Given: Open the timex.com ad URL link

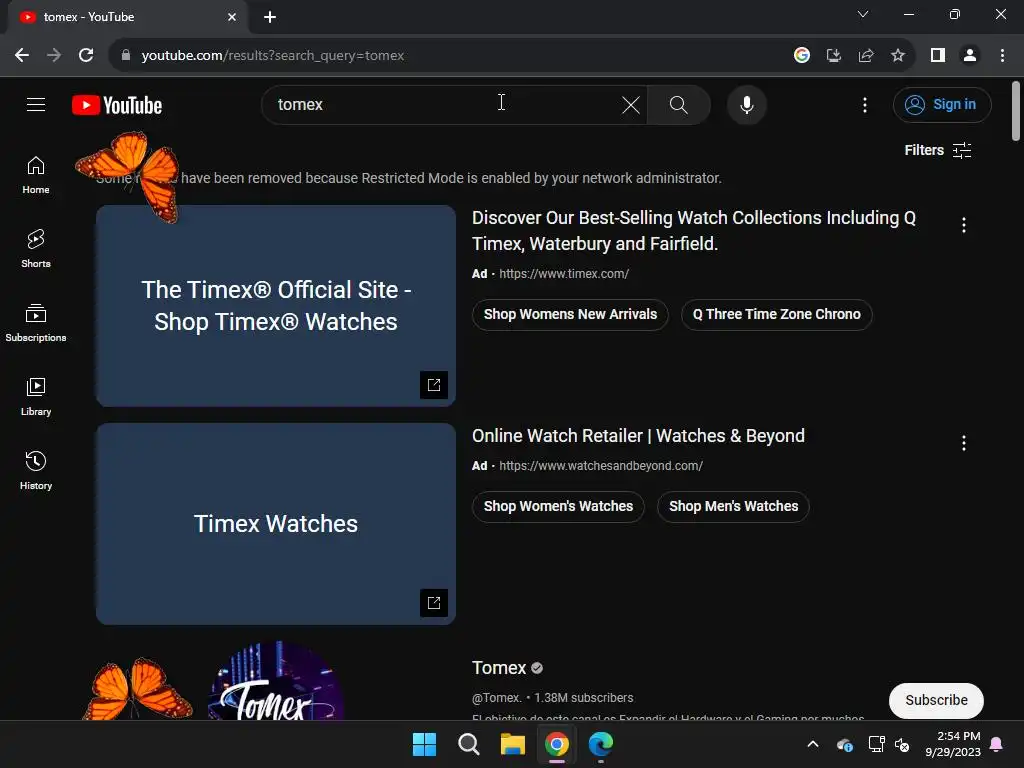Looking at the screenshot, I should (564, 274).
